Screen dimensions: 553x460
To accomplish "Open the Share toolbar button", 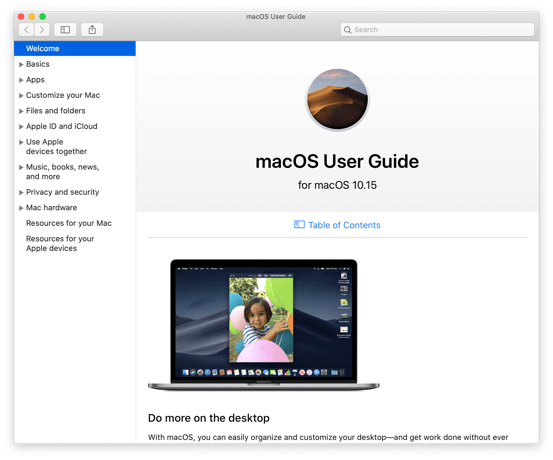I will (92, 30).
